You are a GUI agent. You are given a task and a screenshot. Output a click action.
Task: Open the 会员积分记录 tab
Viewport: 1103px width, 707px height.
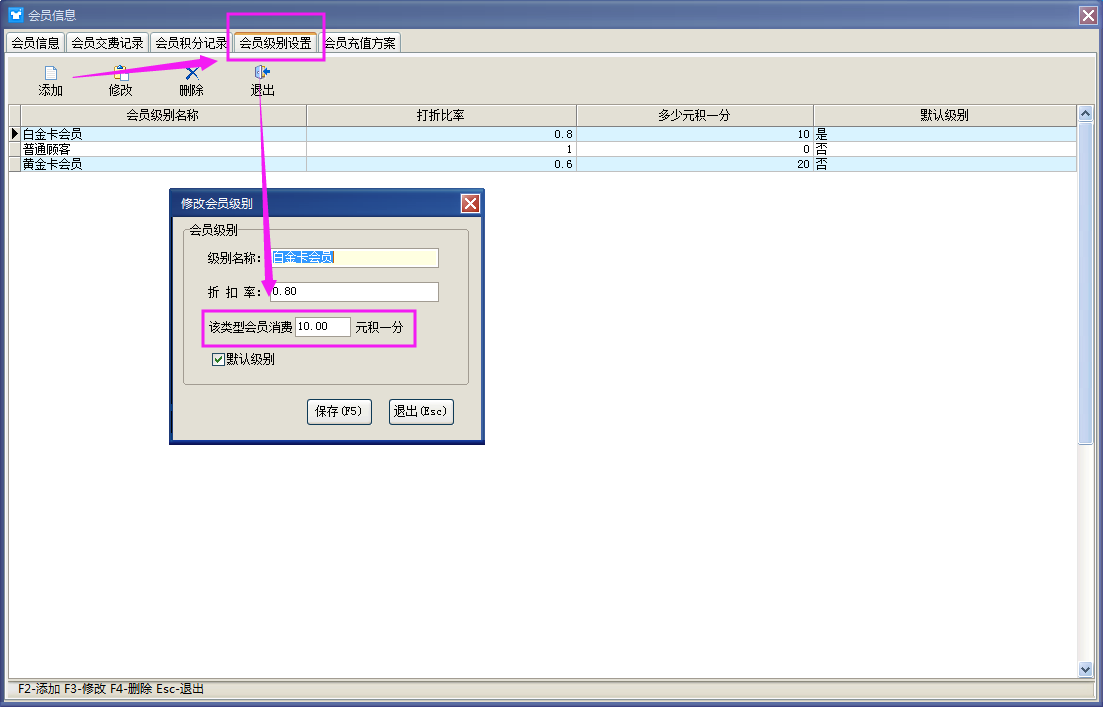tap(190, 43)
